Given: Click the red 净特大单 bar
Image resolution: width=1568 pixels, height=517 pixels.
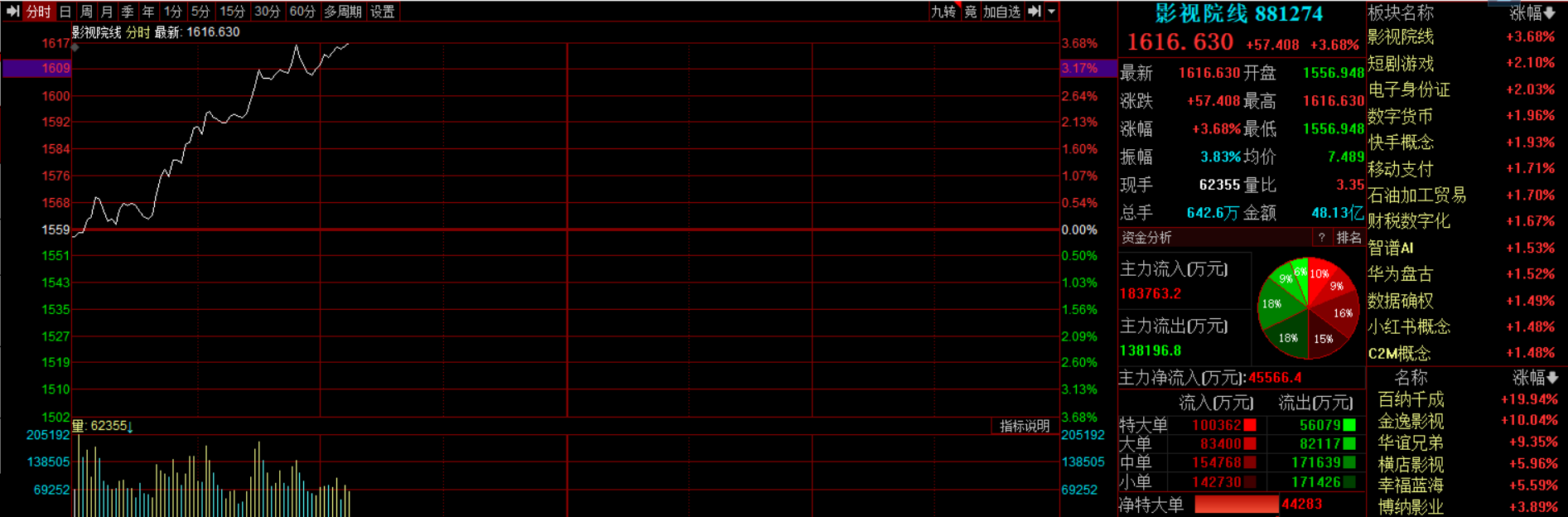Looking at the screenshot, I should (1236, 504).
